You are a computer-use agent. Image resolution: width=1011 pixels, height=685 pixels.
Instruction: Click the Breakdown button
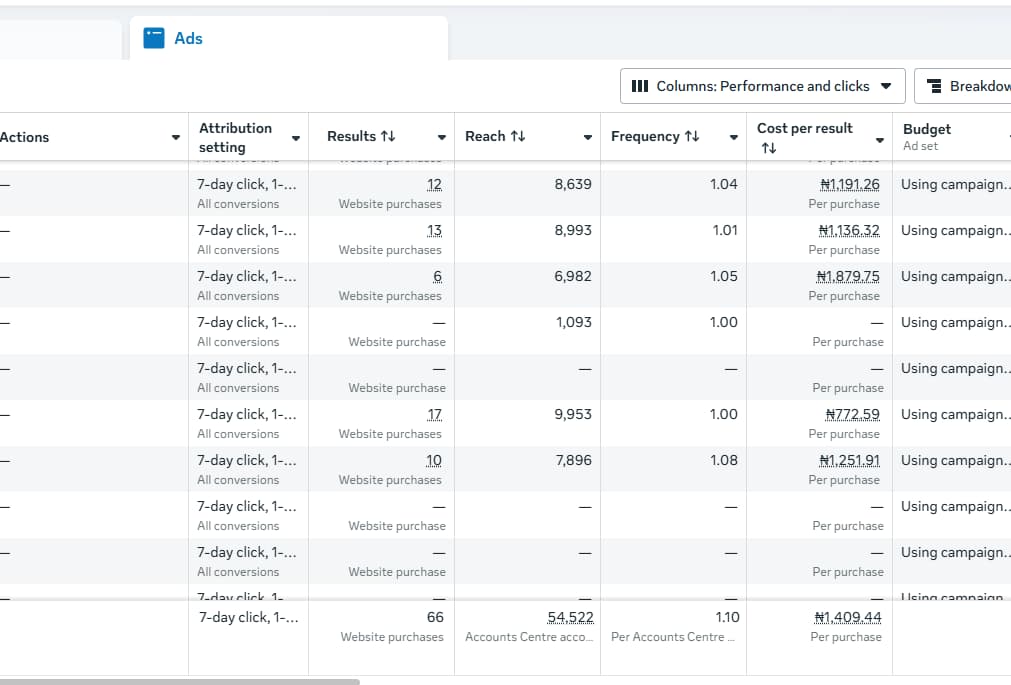pos(975,86)
